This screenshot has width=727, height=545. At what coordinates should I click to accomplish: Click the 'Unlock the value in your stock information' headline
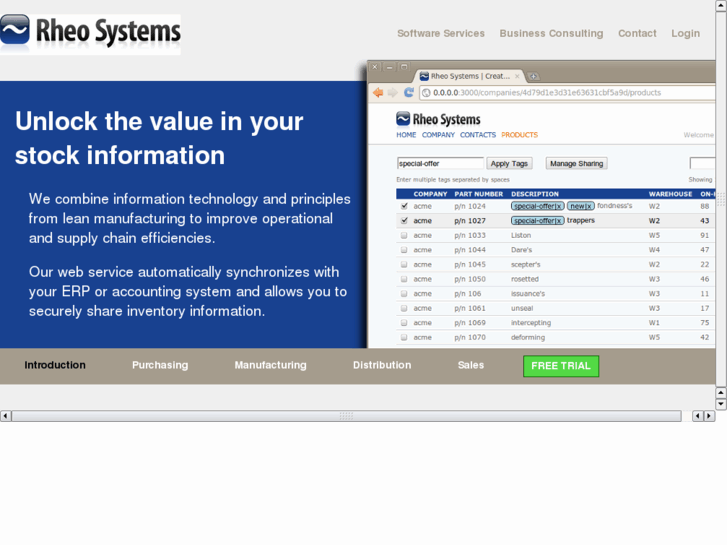159,138
